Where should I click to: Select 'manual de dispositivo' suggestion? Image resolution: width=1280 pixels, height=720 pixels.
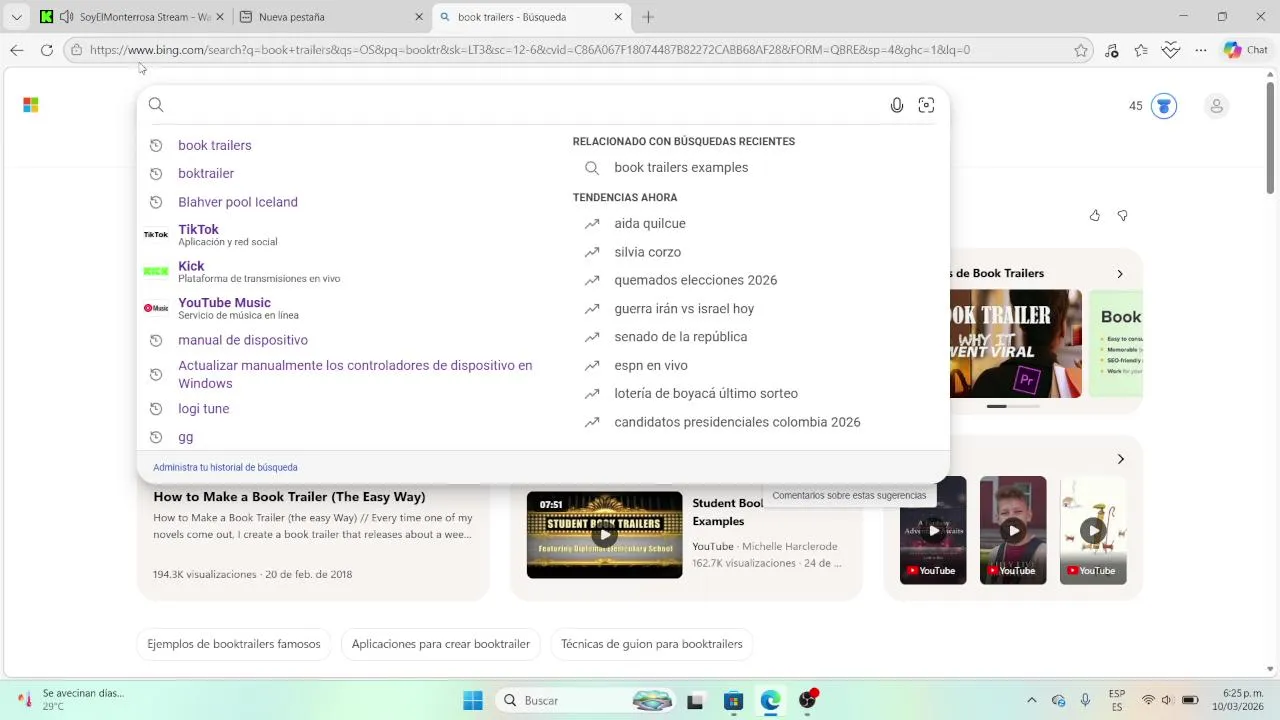coord(243,340)
